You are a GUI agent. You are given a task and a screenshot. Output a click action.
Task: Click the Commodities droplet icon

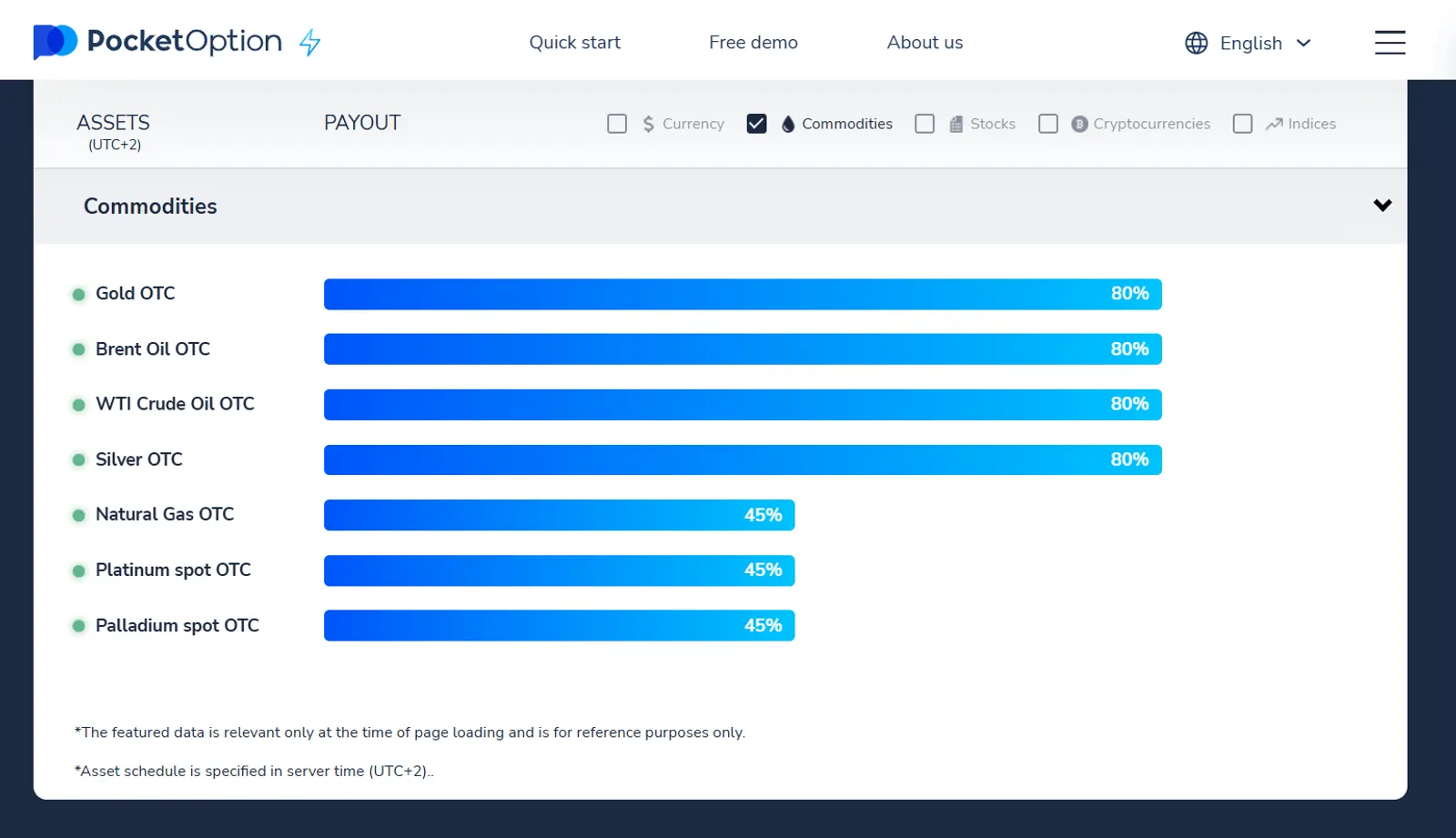[788, 125]
